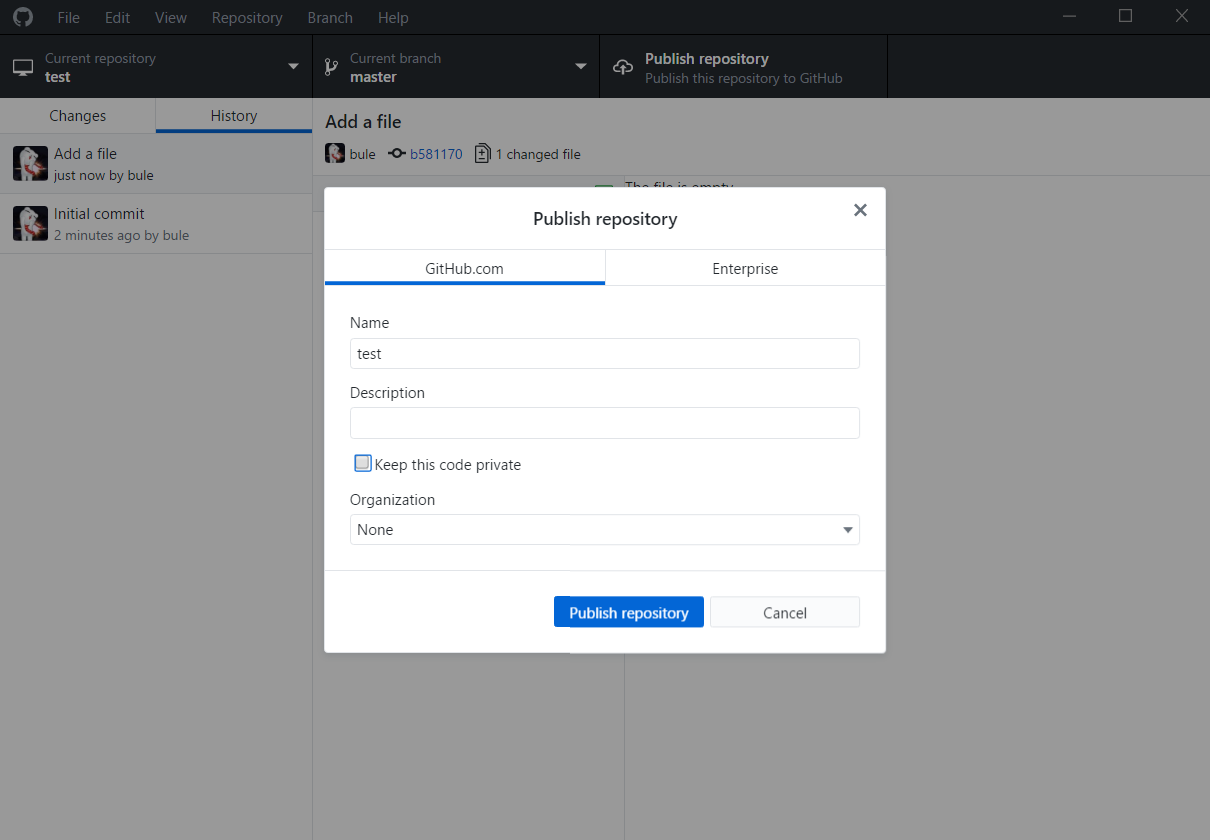Expand the Current repository dropdown arrow
The width and height of the screenshot is (1210, 840).
pos(293,67)
